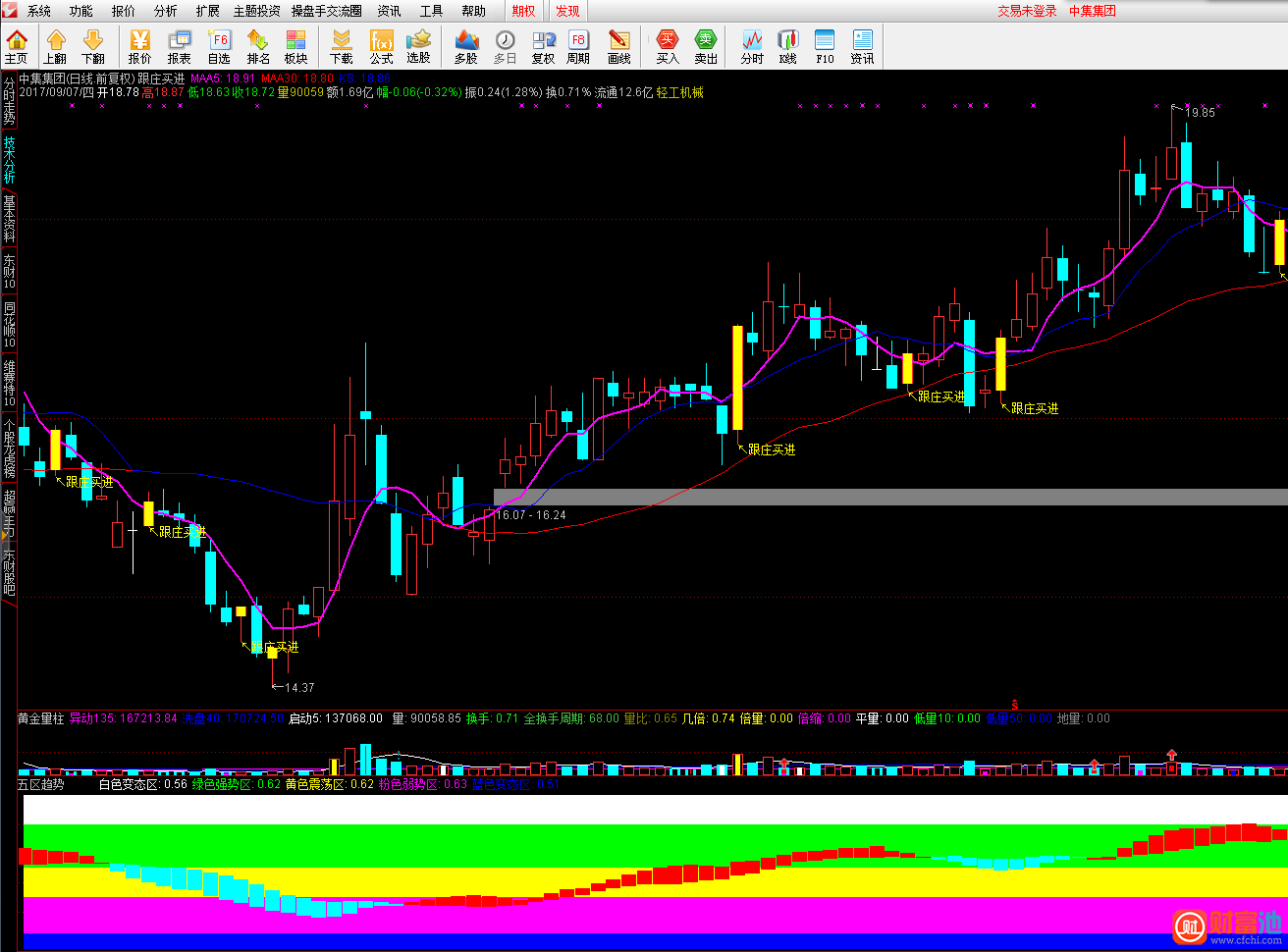The image size is (1288, 952).
Task: Open the 主题投资 menu
Action: point(256,11)
